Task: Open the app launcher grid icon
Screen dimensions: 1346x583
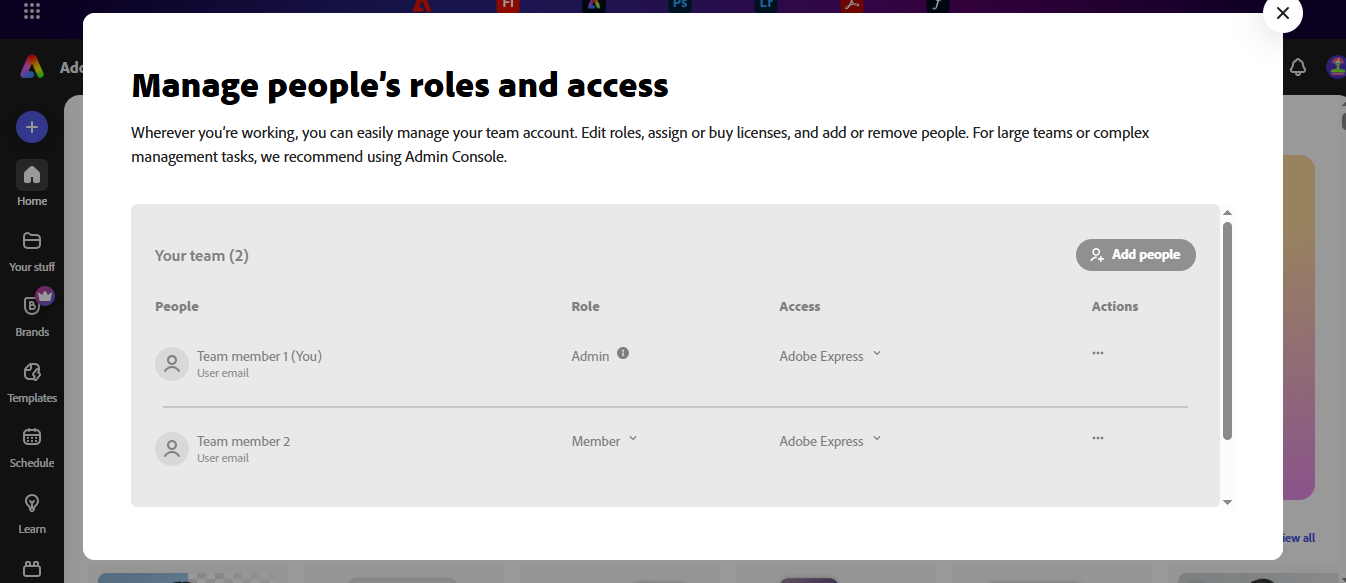Action: [31, 13]
